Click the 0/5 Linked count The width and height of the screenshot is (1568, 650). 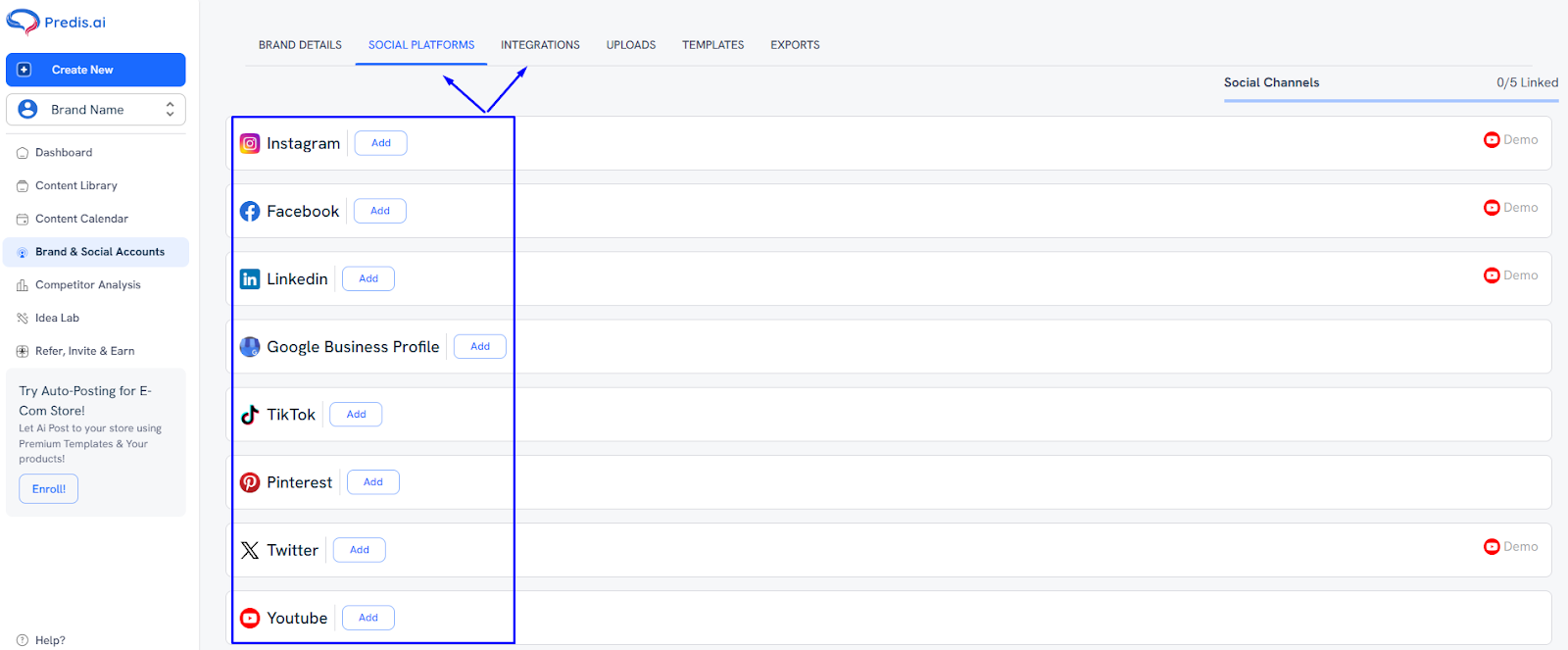pos(1527,82)
